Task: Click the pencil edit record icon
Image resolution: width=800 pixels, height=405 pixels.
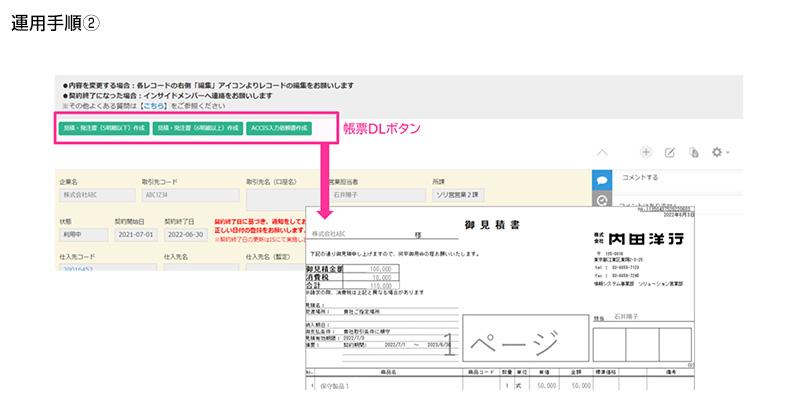Action: coord(669,152)
